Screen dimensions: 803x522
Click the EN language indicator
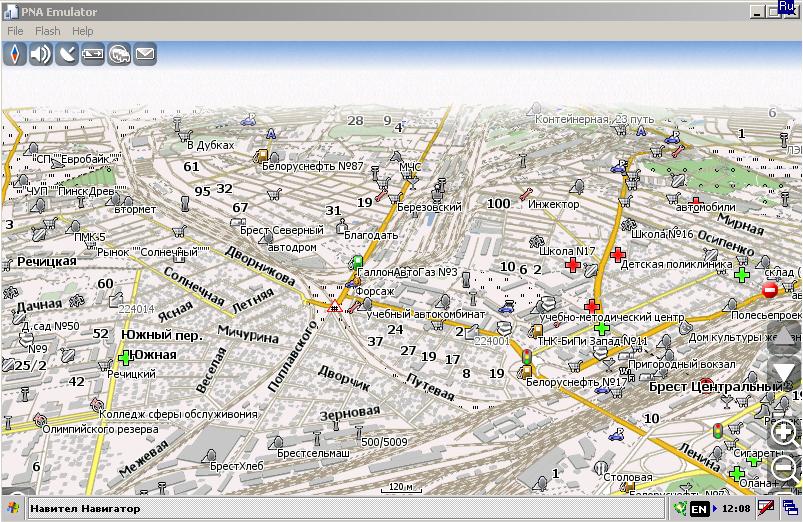(699, 509)
